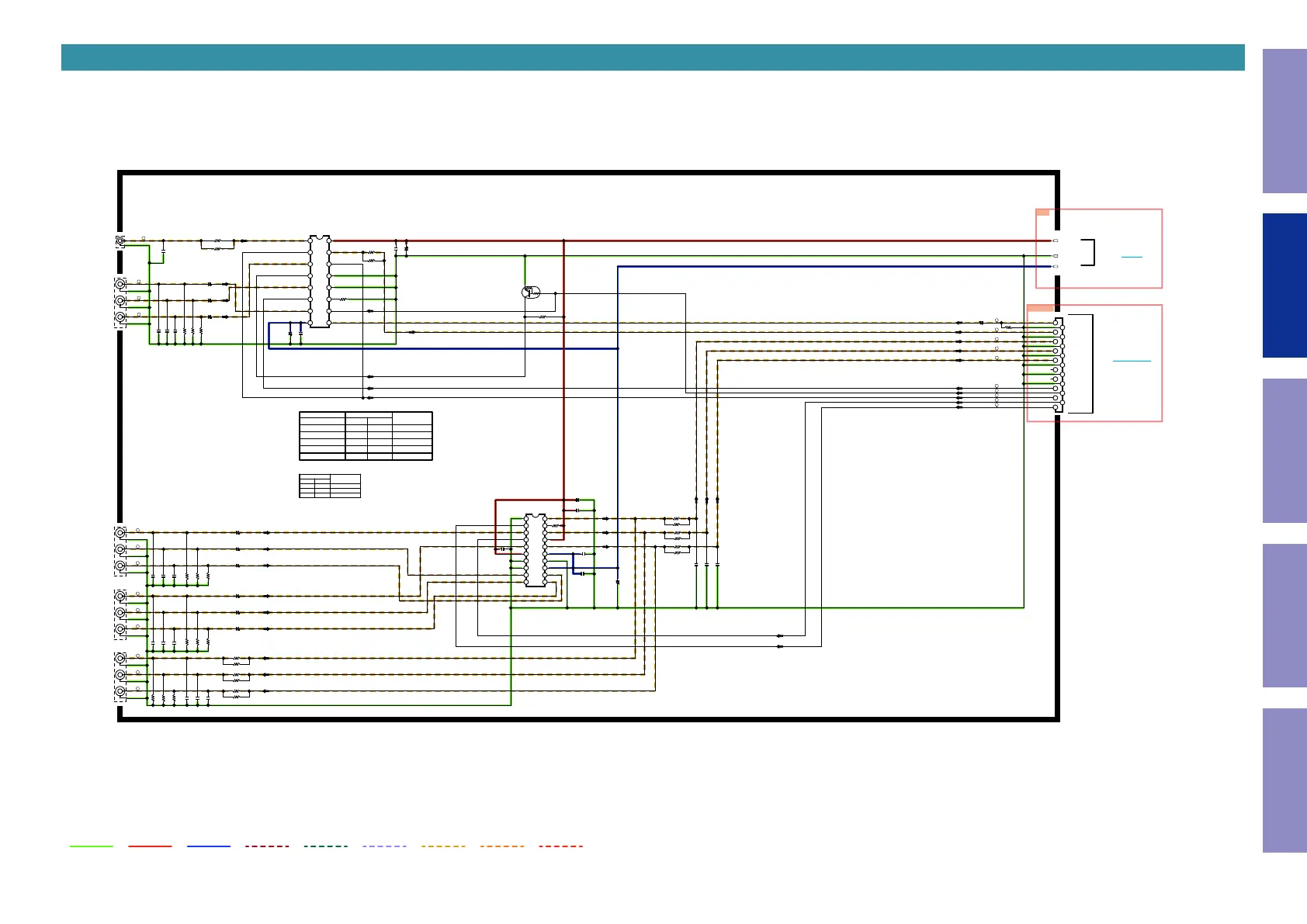Click the multi-pin connector on right edge
This screenshot has width=1307, height=924.
(x=1059, y=365)
